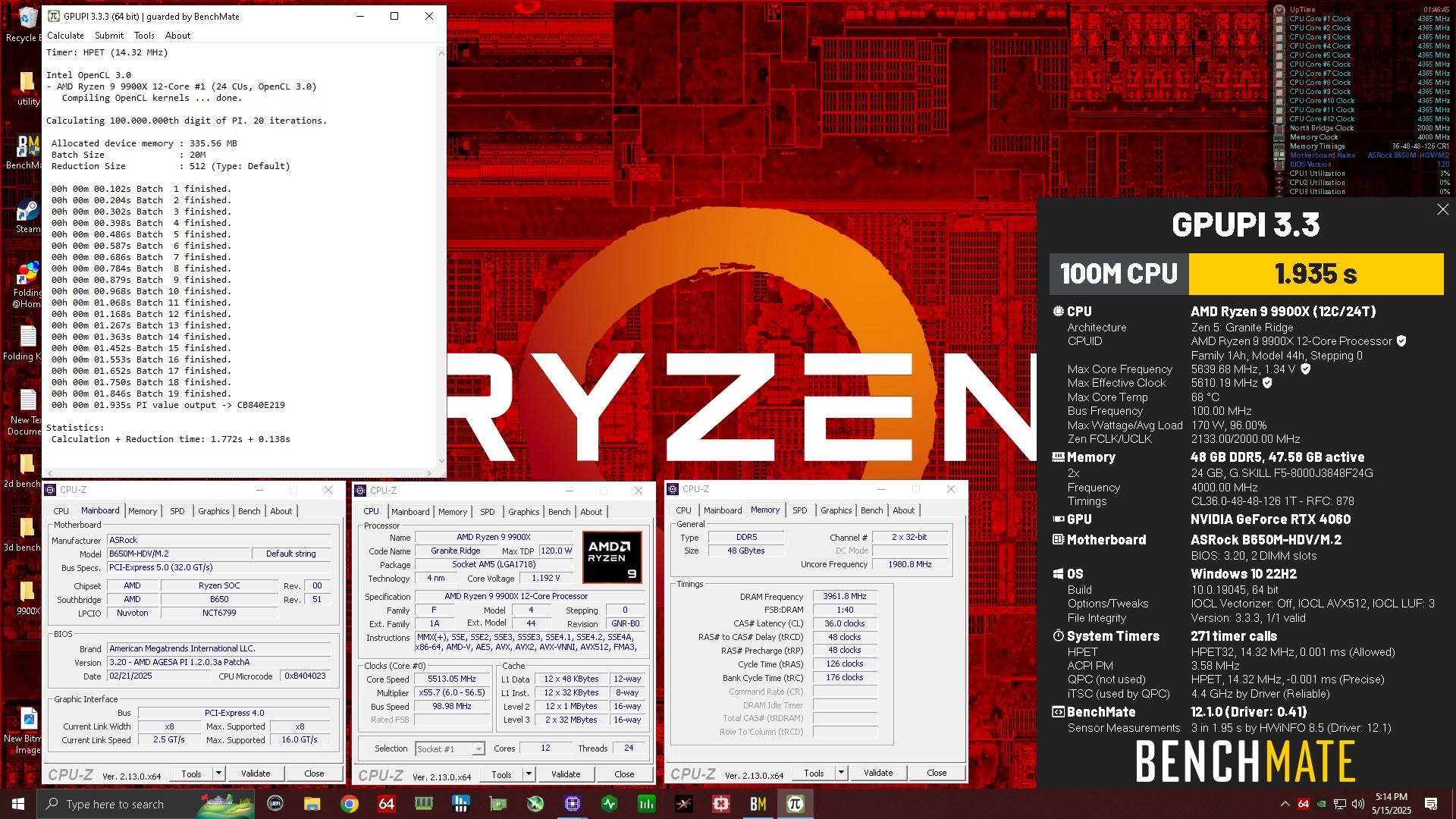Expand Tools dropdown arrow in processor CPU-Z window
The height and width of the screenshot is (819, 1456).
tap(529, 774)
